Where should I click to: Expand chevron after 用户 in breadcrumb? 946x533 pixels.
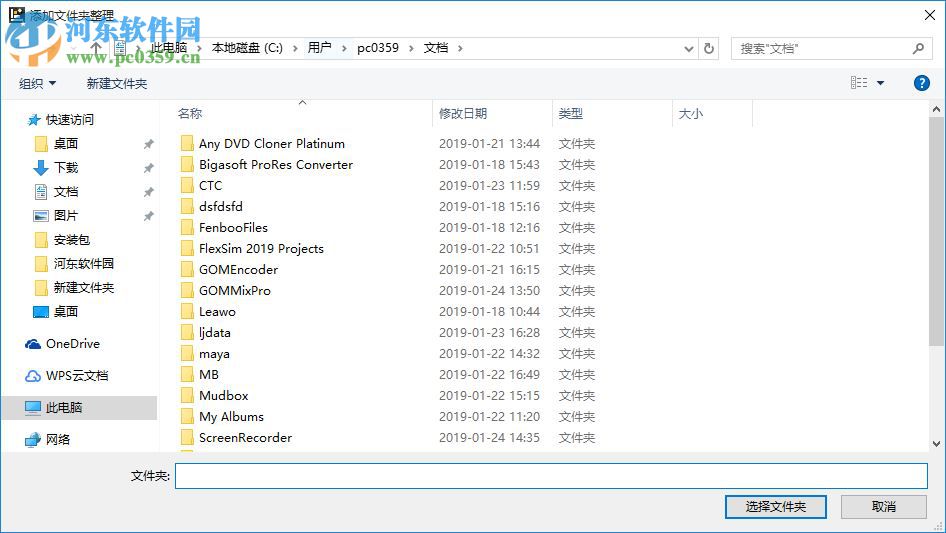coord(344,48)
